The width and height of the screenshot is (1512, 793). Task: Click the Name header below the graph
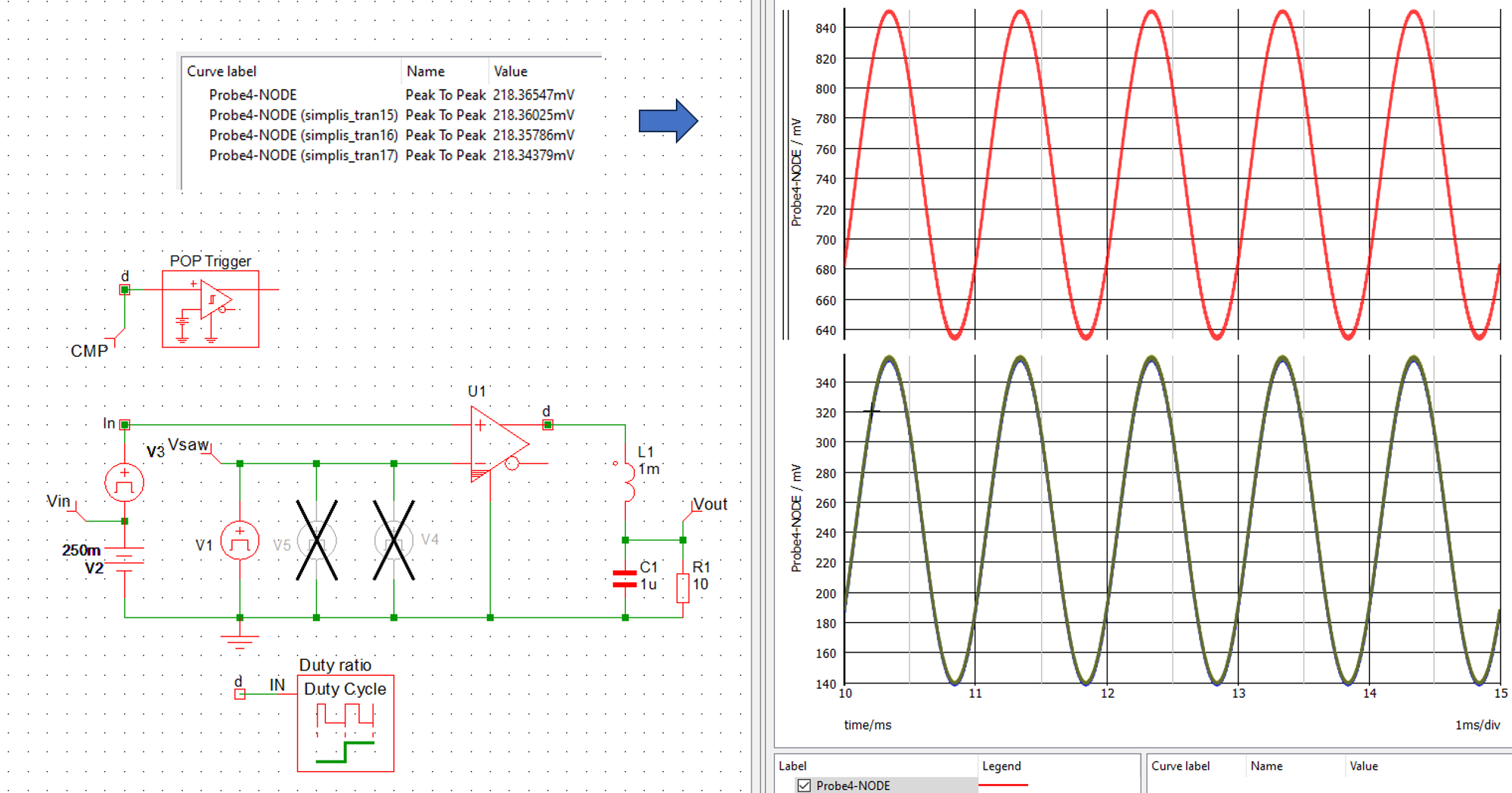[1266, 766]
